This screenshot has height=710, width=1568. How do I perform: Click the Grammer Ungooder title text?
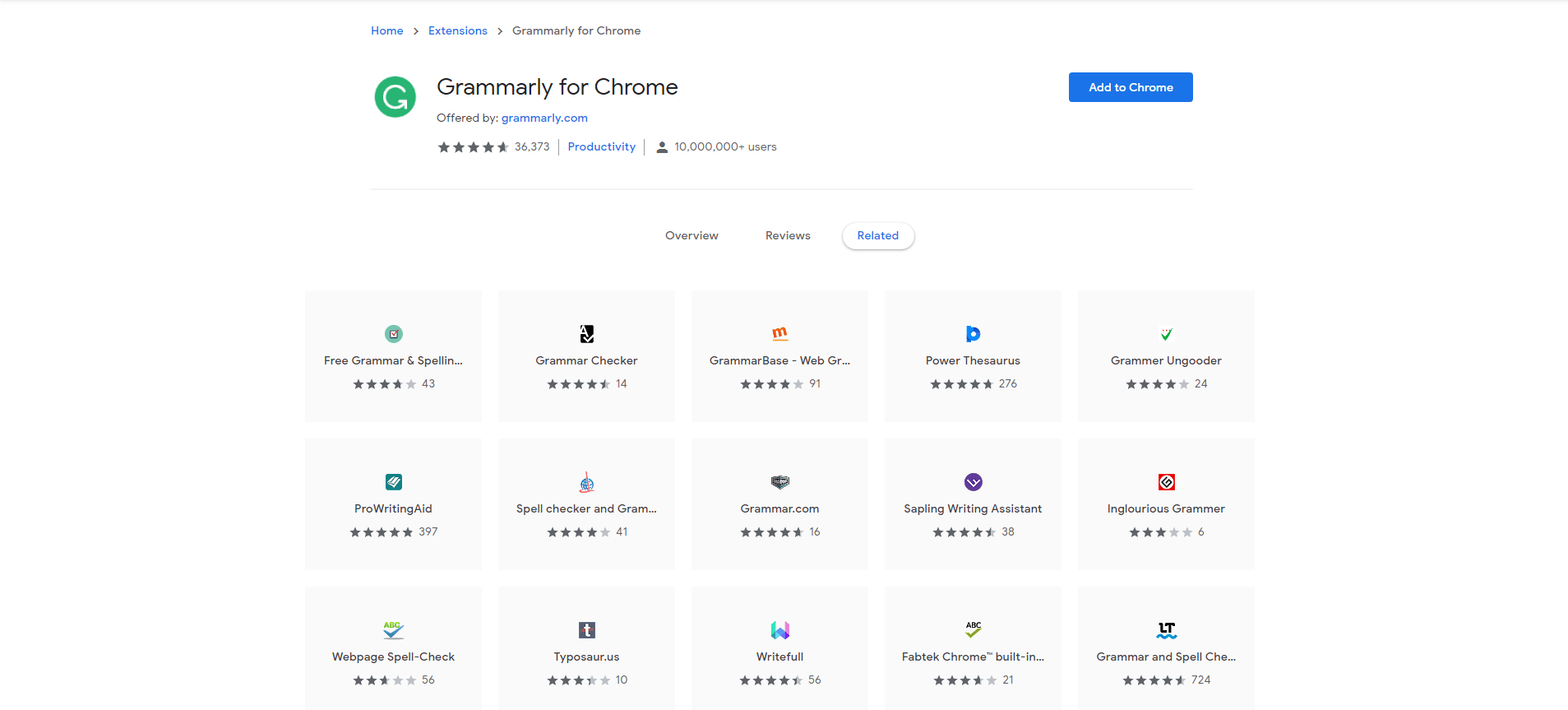click(1166, 360)
